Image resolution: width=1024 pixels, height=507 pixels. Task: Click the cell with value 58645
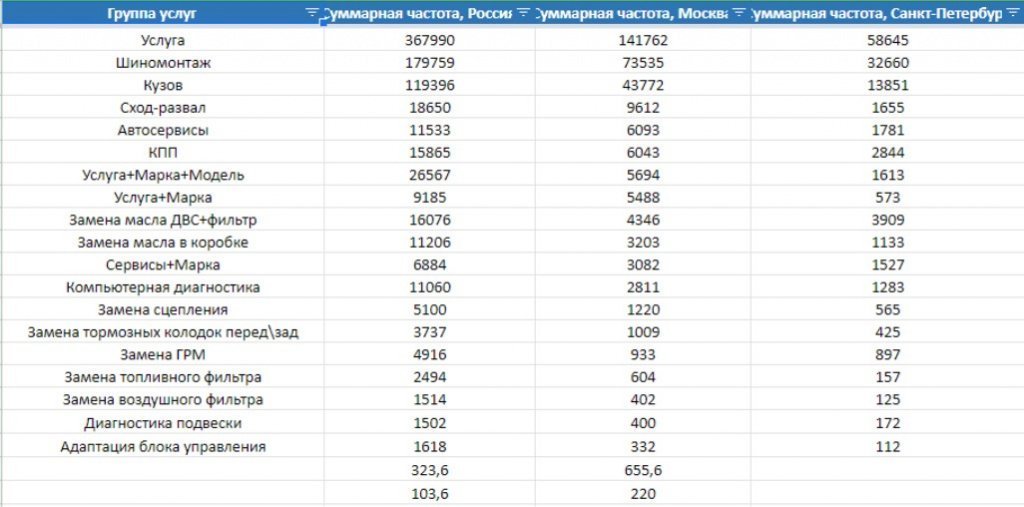[888, 41]
